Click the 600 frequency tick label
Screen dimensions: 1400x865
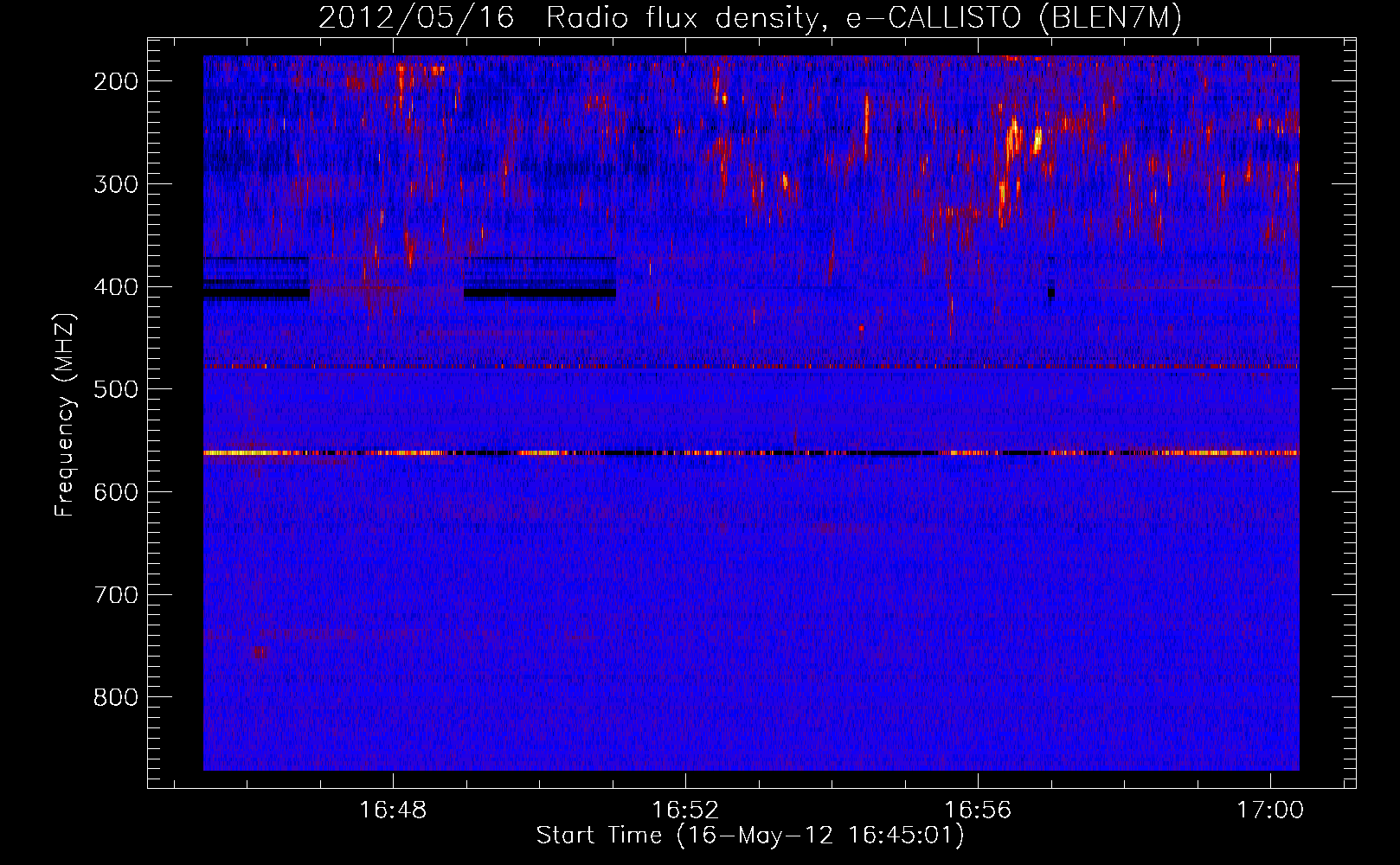(x=115, y=492)
